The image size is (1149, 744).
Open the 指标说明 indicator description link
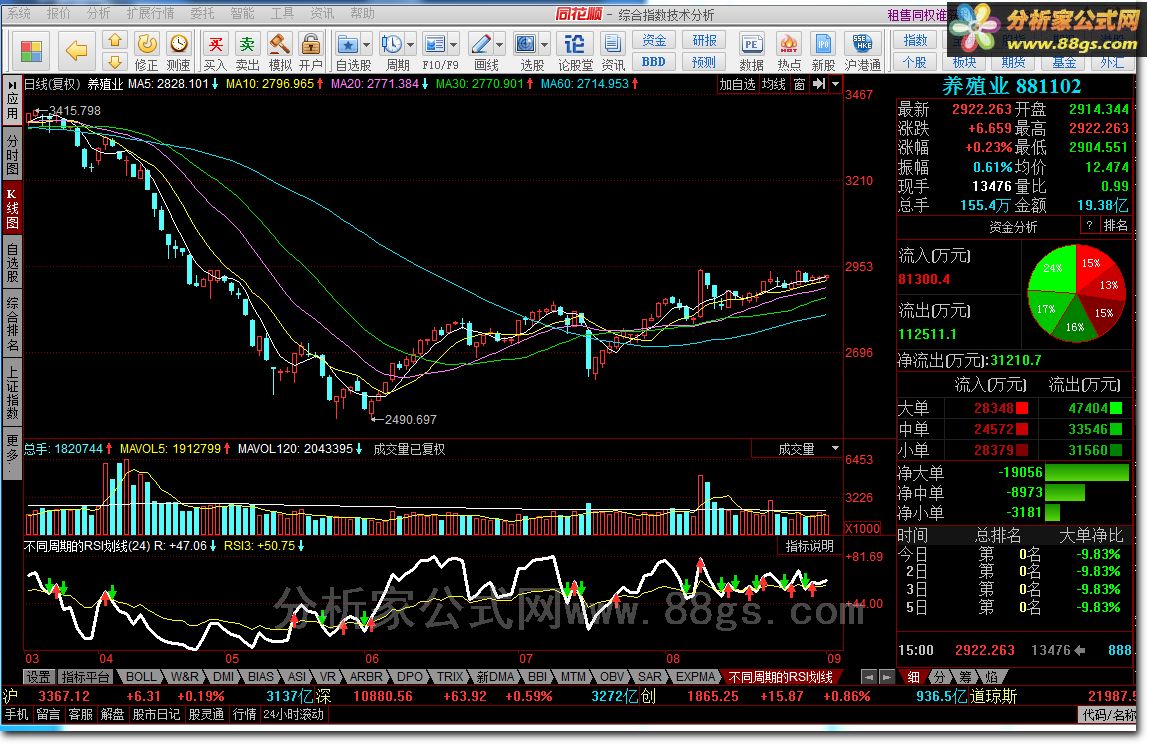tap(809, 546)
